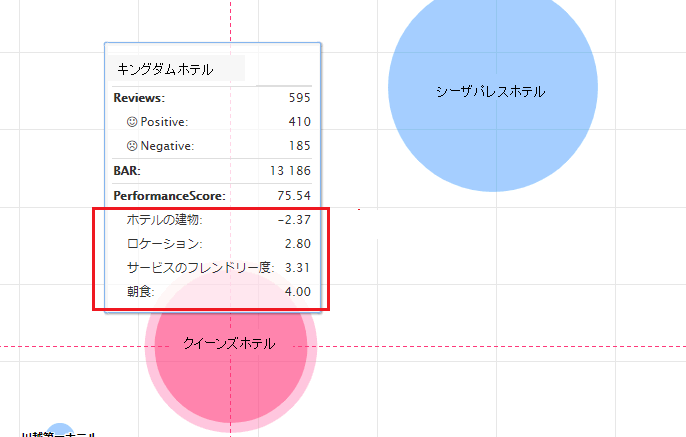Image resolution: width=686 pixels, height=437 pixels.
Task: Click the small blue bubble at bottom left
Action: 61,430
